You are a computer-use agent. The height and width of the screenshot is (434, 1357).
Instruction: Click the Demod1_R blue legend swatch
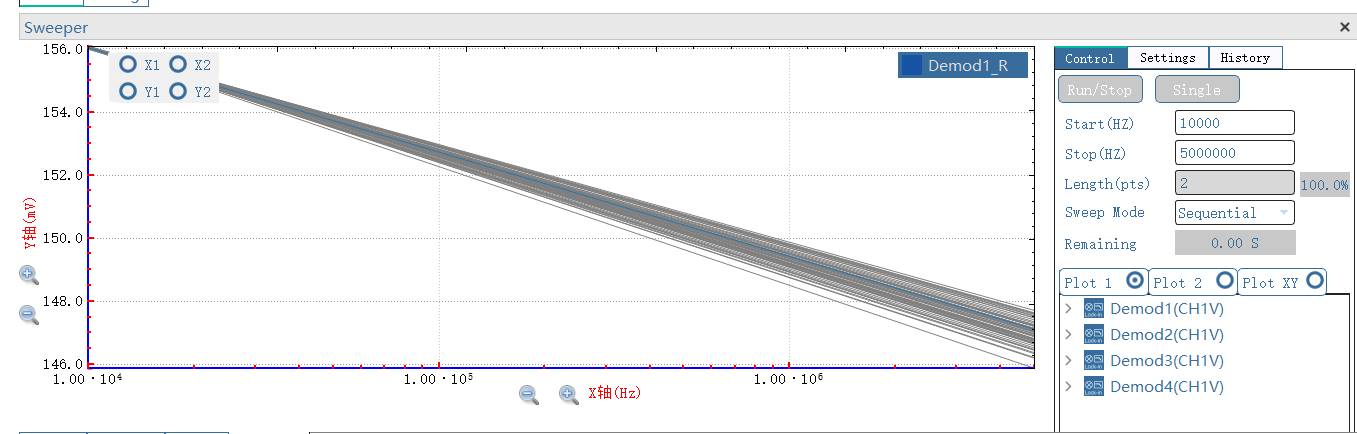[x=911, y=66]
